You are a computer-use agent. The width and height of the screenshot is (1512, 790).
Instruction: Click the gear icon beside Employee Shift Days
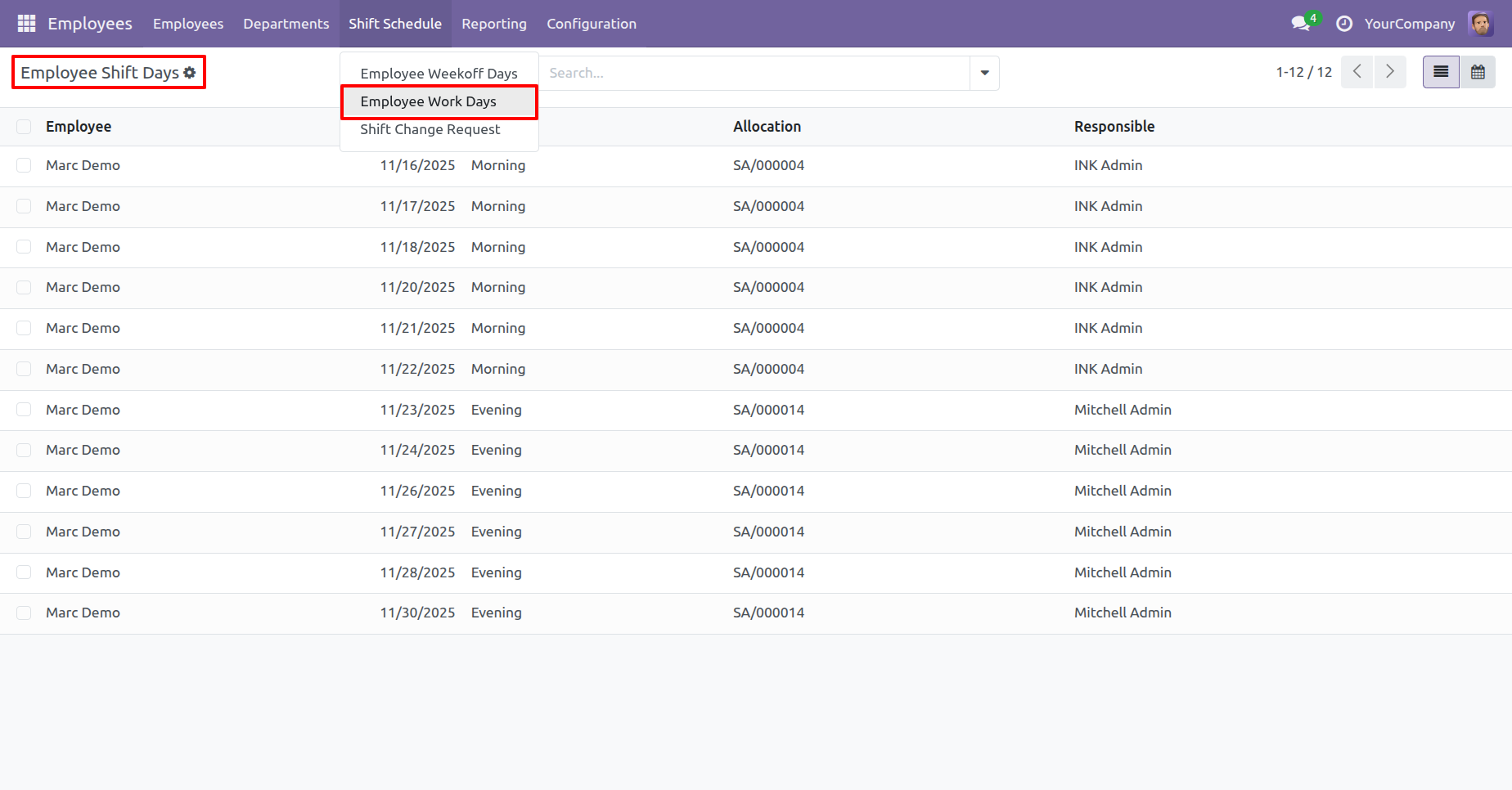(190, 73)
